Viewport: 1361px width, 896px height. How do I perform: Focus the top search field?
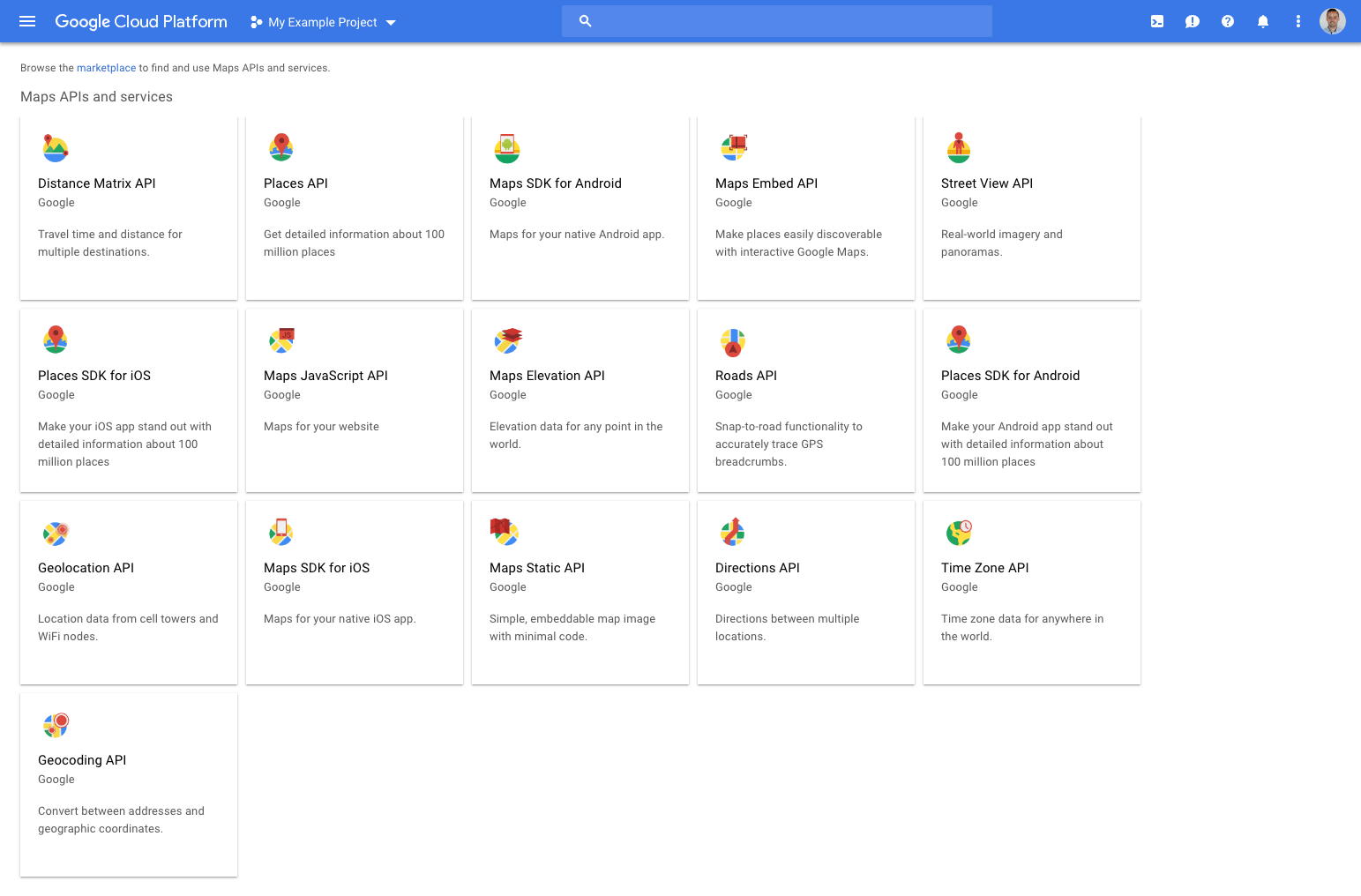776,21
